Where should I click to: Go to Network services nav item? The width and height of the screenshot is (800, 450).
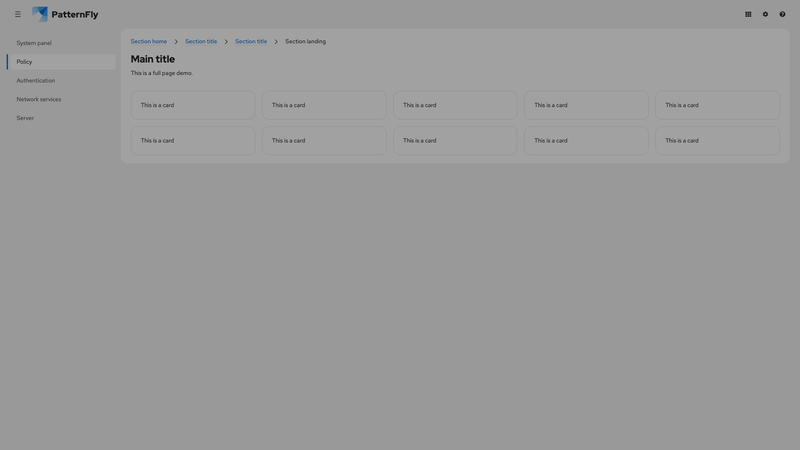(x=61, y=99)
